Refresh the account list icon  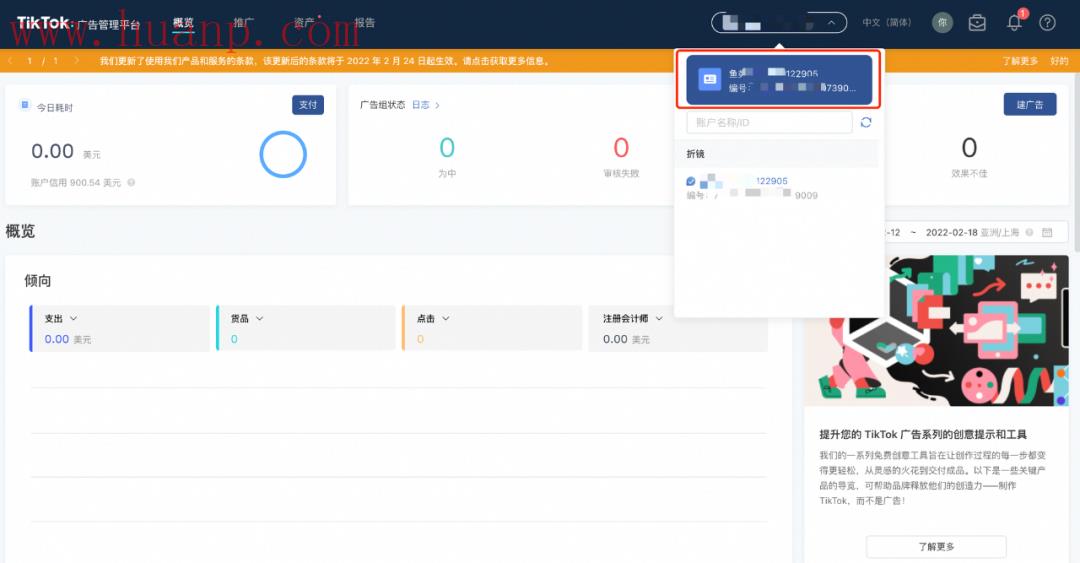tap(866, 123)
